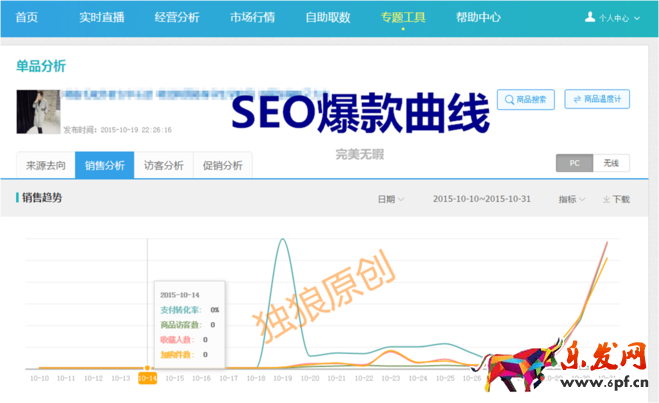Image resolution: width=659 pixels, height=403 pixels.
Task: Go to 首页 in the top navigation
Action: coord(27,18)
